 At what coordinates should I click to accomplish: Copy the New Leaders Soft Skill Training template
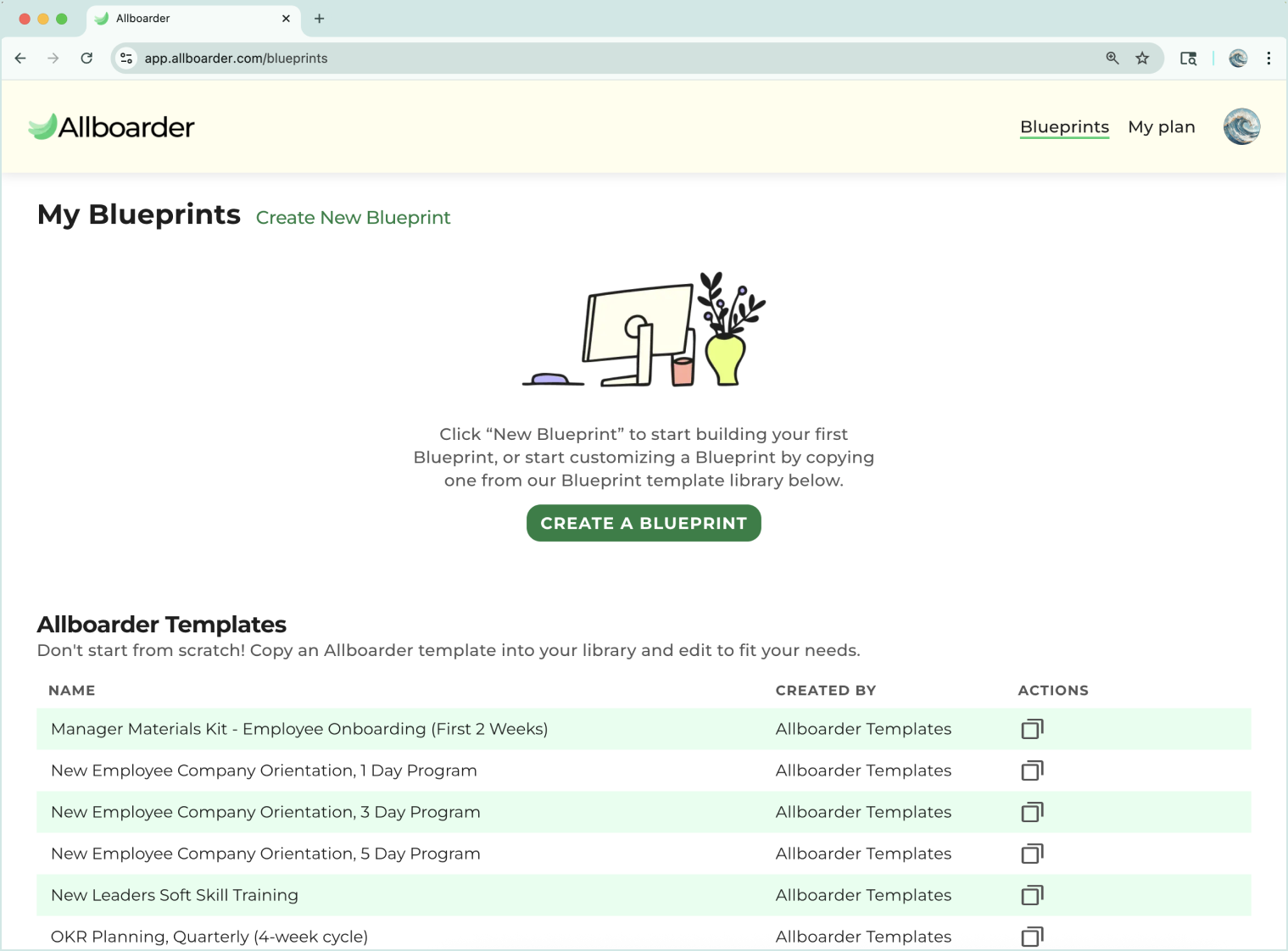click(x=1032, y=895)
